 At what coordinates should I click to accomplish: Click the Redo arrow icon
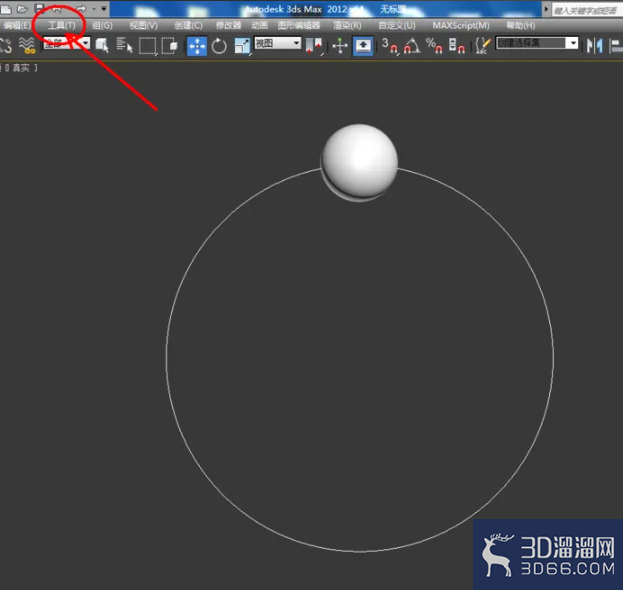(x=81, y=8)
